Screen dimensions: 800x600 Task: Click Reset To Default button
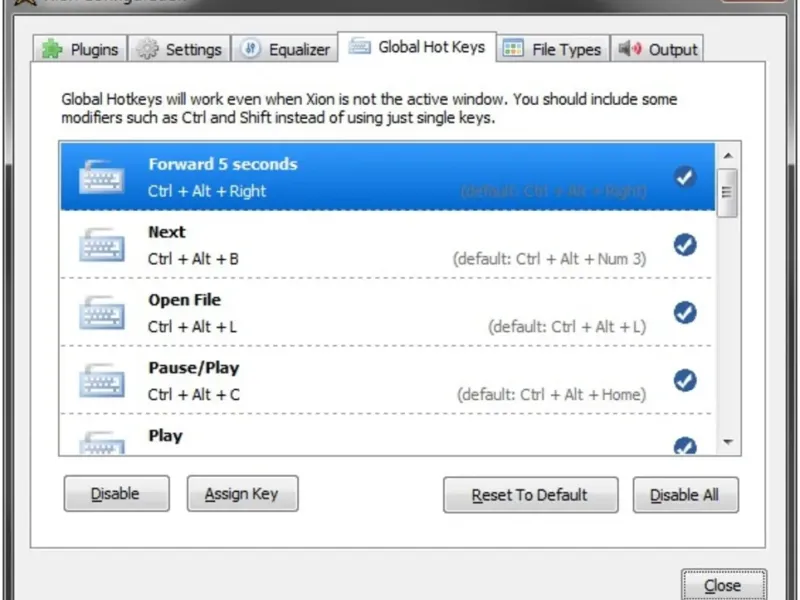point(531,495)
